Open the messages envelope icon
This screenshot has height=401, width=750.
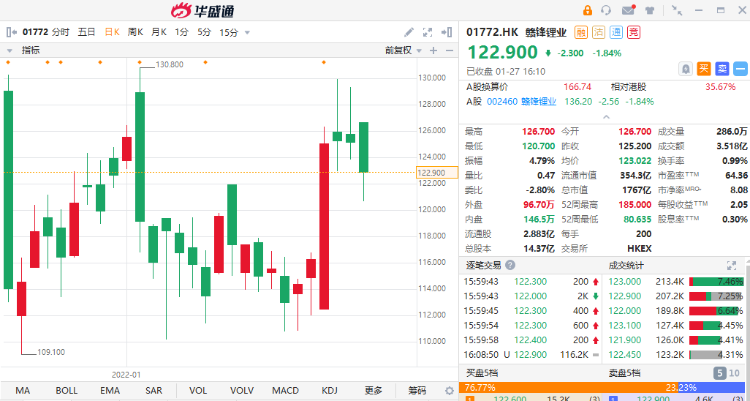pos(628,10)
